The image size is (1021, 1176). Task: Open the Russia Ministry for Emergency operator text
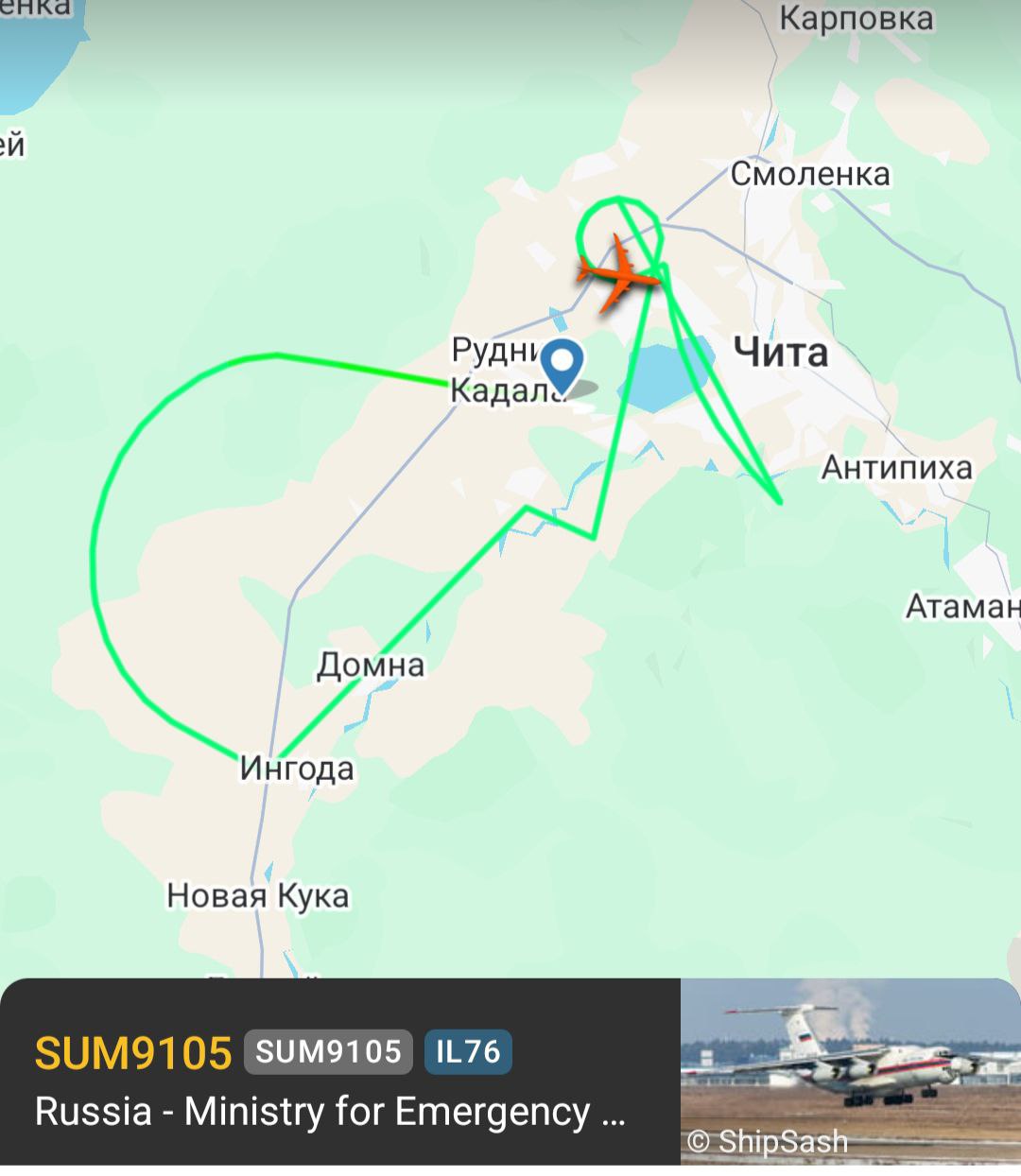pyautogui.click(x=330, y=1113)
